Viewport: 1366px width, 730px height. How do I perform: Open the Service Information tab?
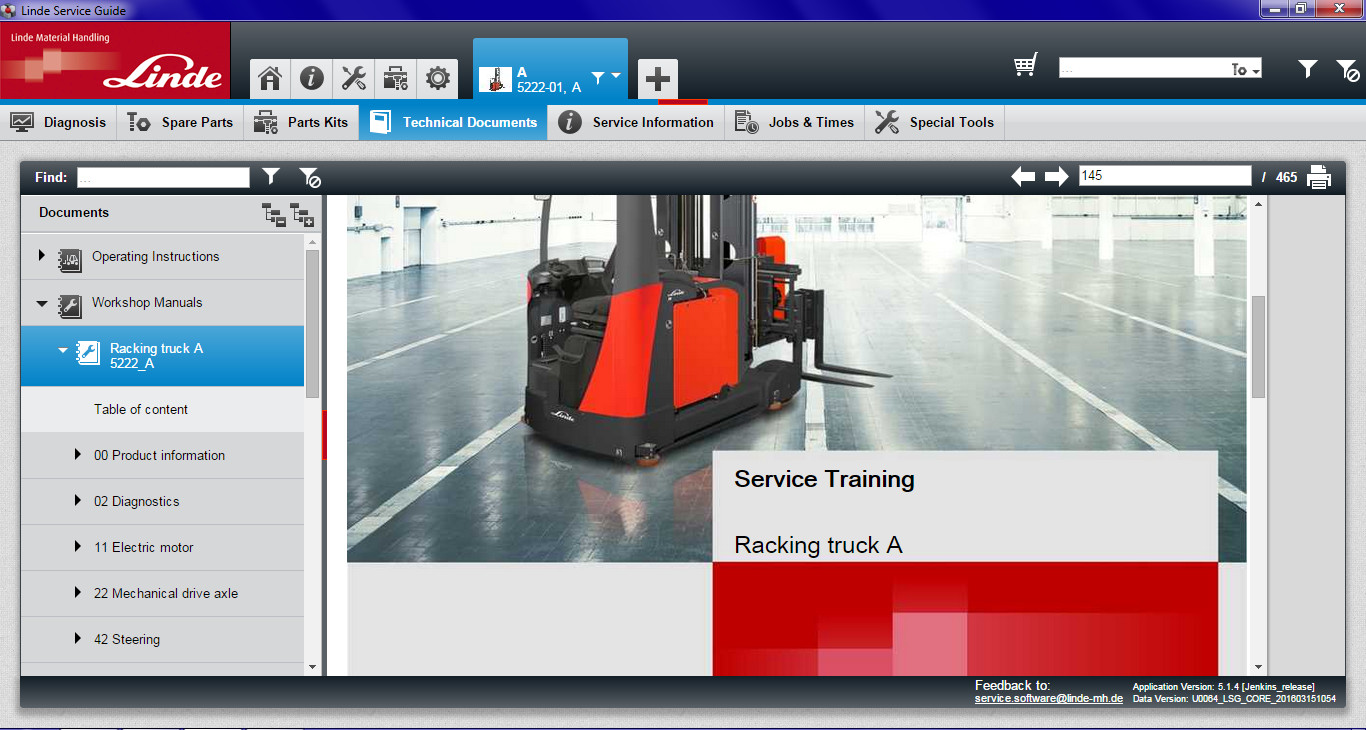point(636,122)
